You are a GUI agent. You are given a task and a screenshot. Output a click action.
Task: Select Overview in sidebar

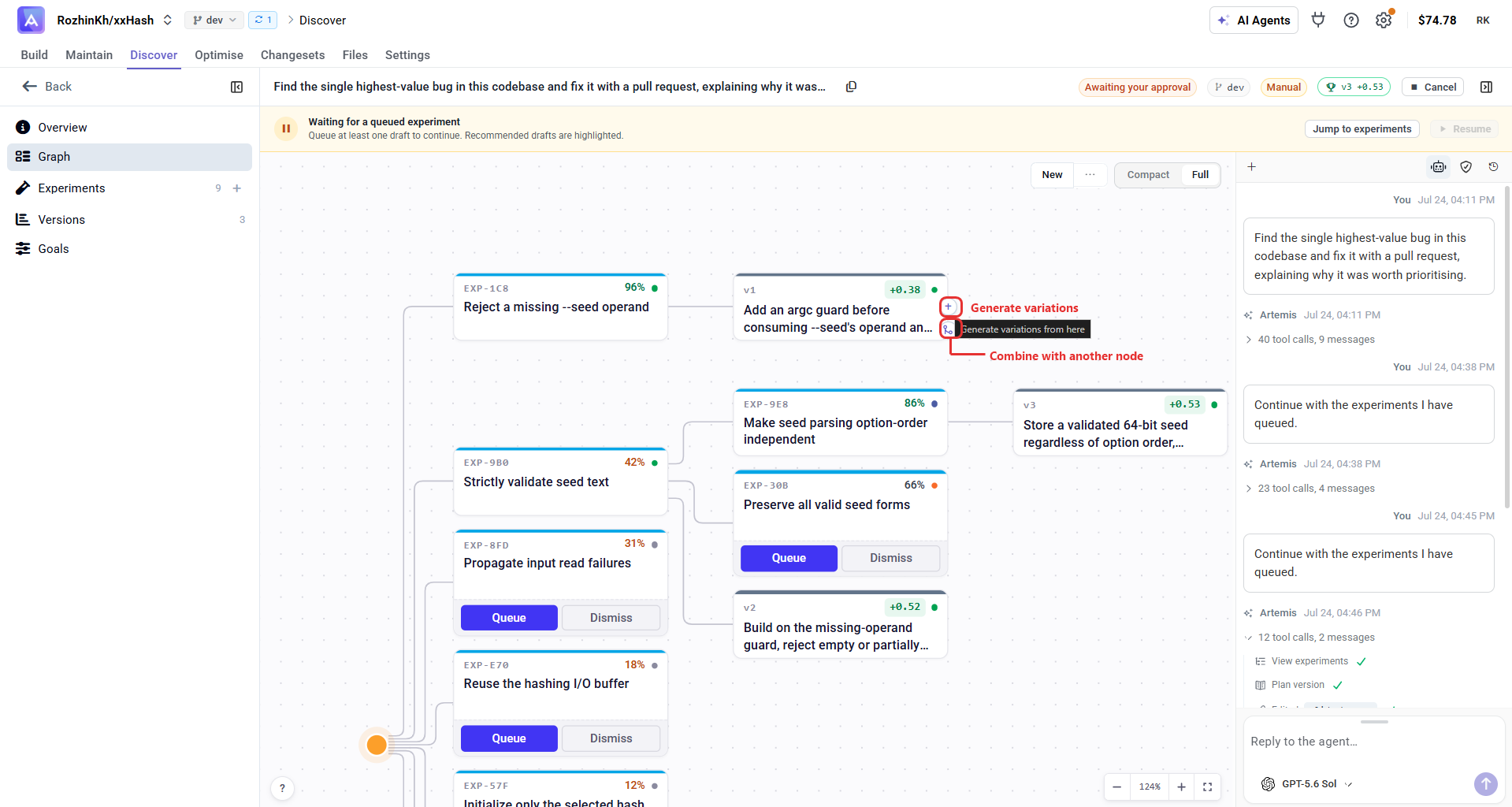(129, 128)
